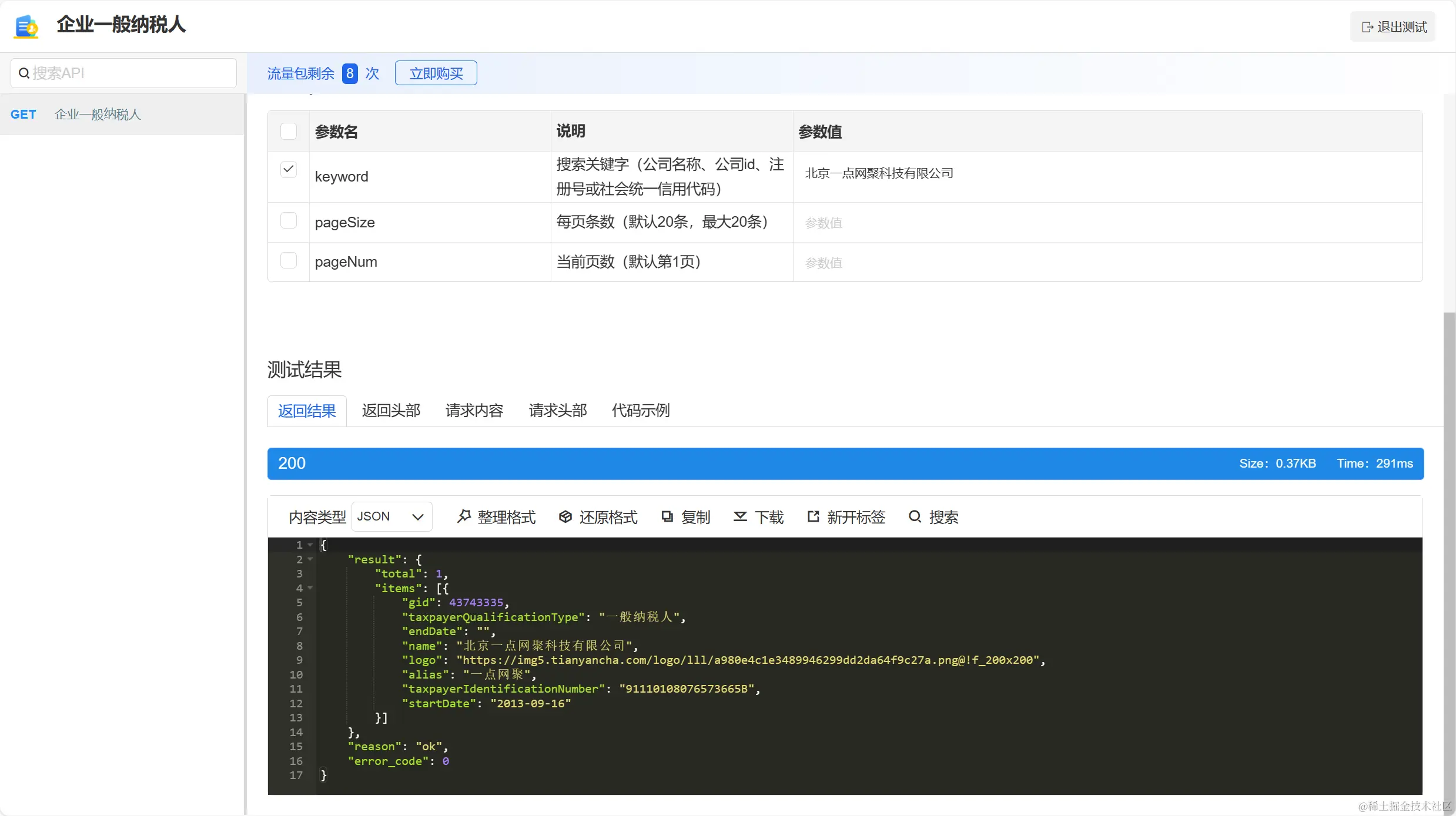Click the 退出测试 button
1456x816 pixels.
[x=1393, y=27]
